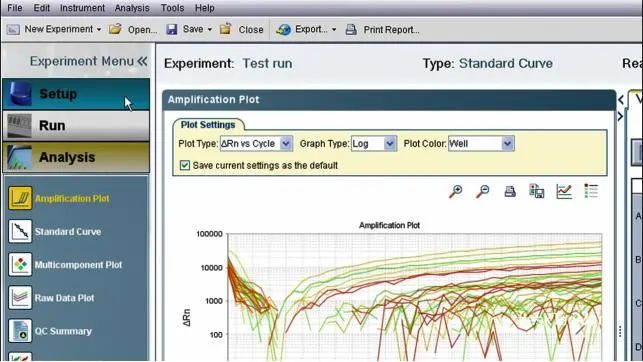This screenshot has width=643, height=362.
Task: Uncheck Save current settings as the default
Action: click(185, 165)
